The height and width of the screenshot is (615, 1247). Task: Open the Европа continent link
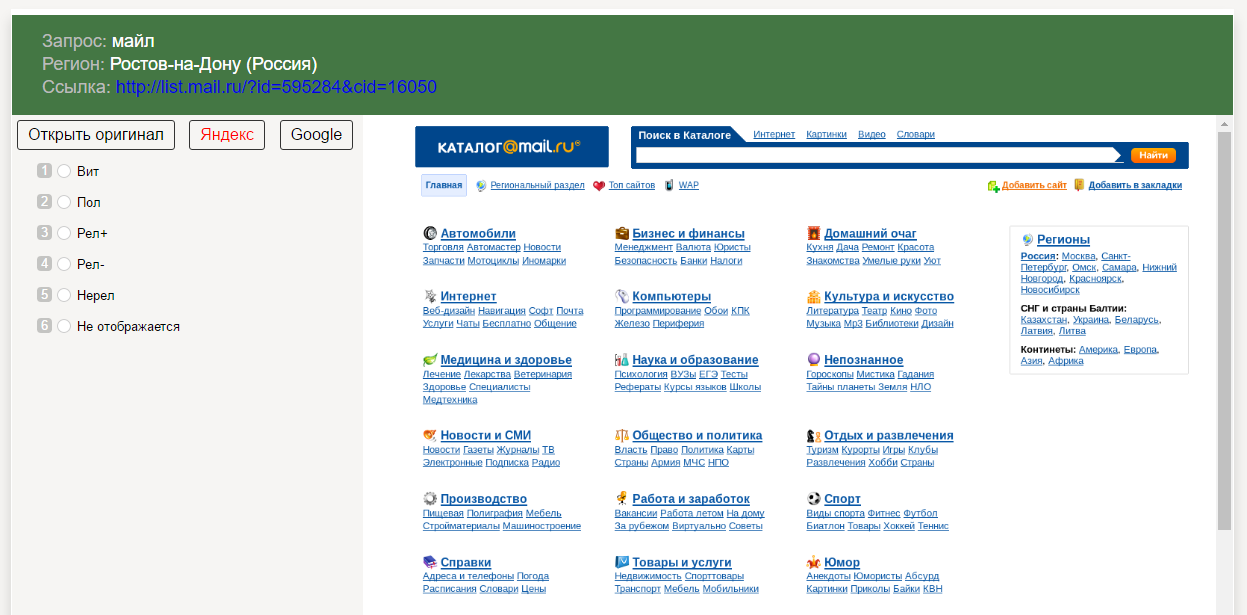pos(1140,349)
